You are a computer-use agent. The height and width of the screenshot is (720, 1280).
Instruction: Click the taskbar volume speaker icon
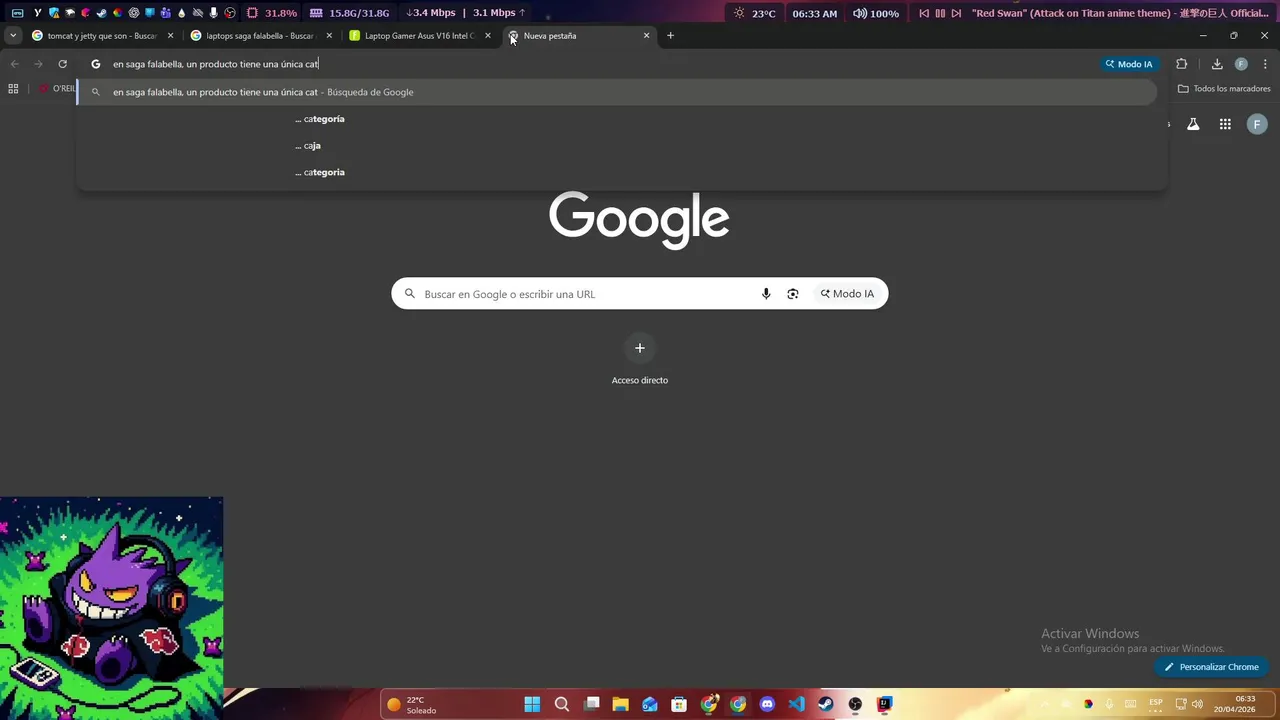click(1198, 704)
